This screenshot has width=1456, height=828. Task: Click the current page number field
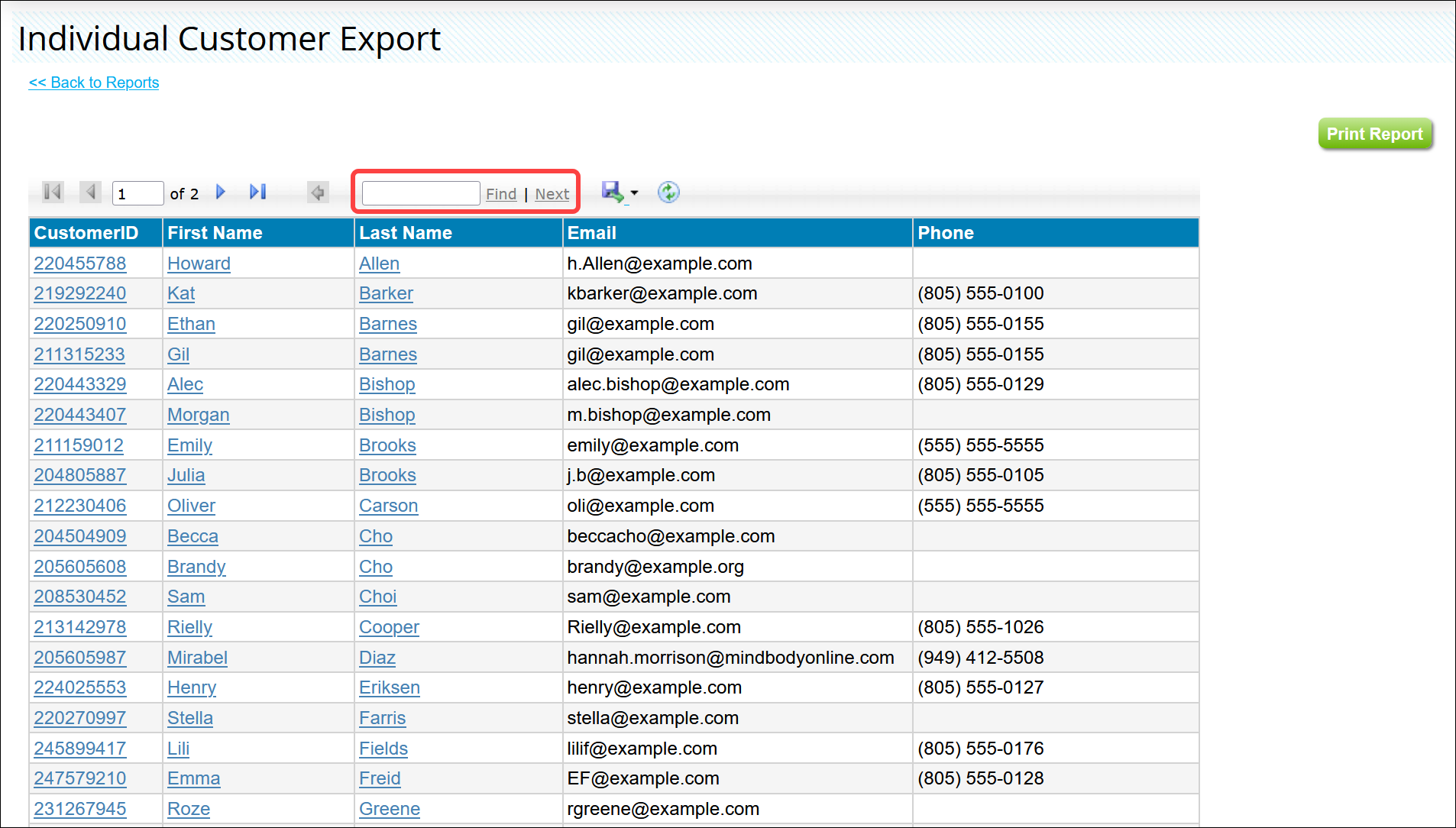(x=138, y=193)
